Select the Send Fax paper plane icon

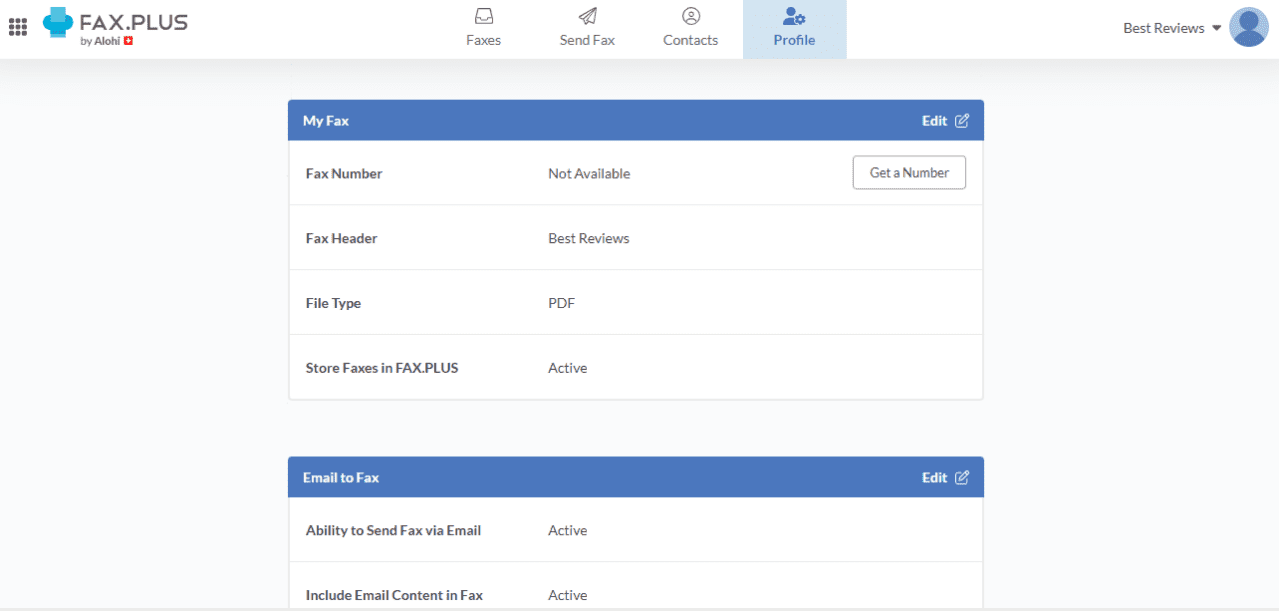(x=587, y=15)
